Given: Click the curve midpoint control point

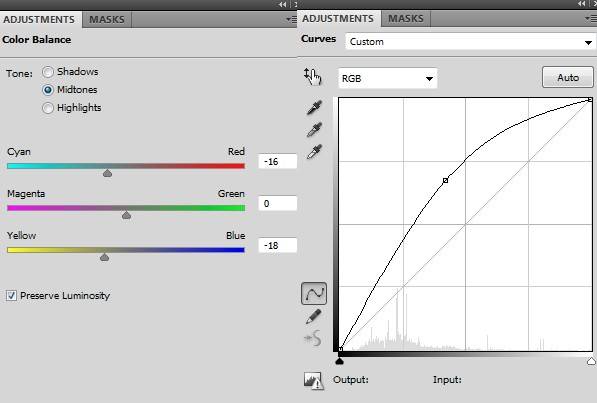Looking at the screenshot, I should (x=445, y=181).
